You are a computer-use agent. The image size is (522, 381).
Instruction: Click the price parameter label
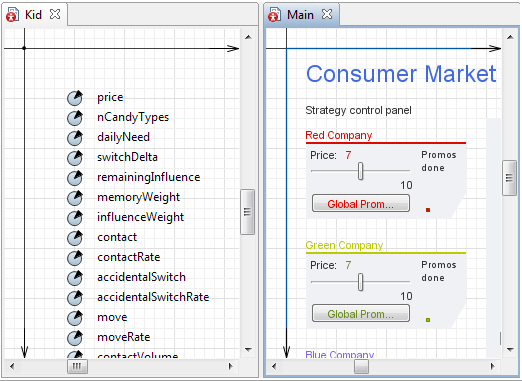tap(110, 97)
